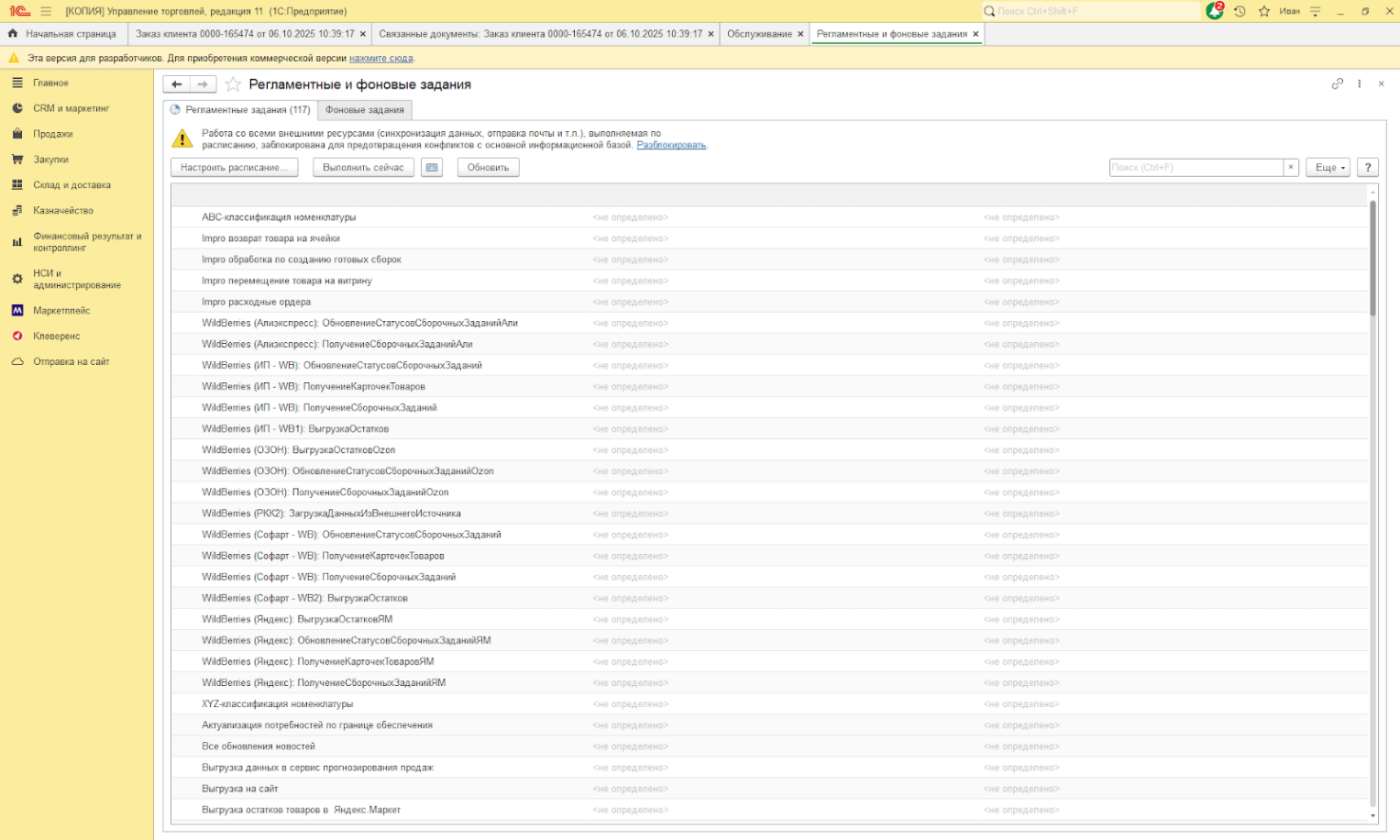Image resolution: width=1400 pixels, height=840 pixels.
Task: Open the history clock icon
Action: [x=1239, y=11]
